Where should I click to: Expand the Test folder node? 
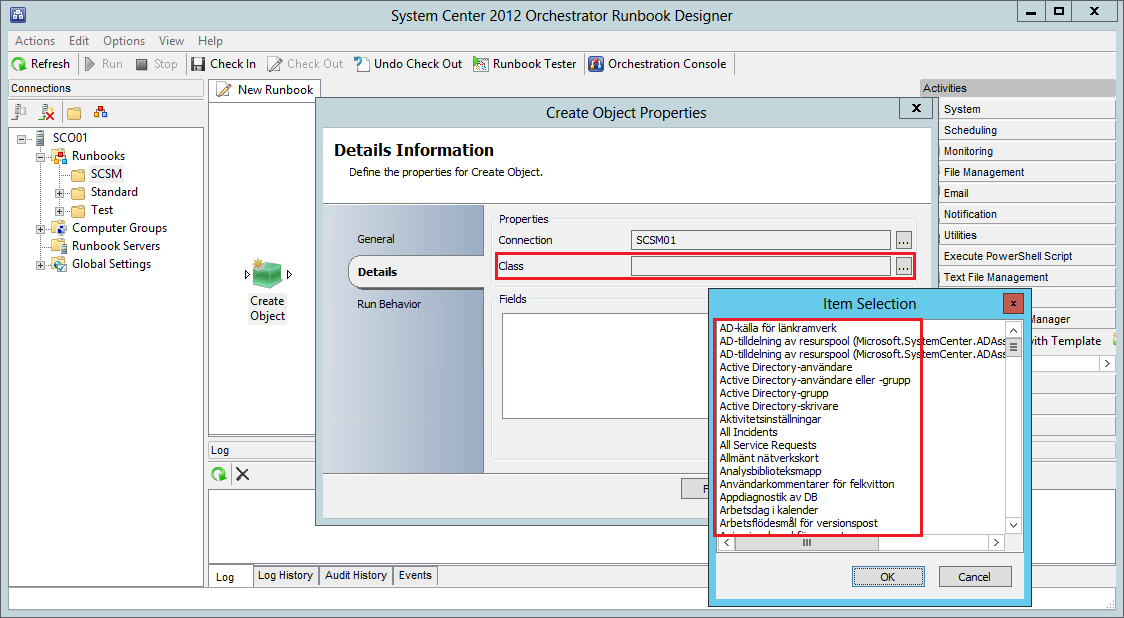click(x=59, y=211)
